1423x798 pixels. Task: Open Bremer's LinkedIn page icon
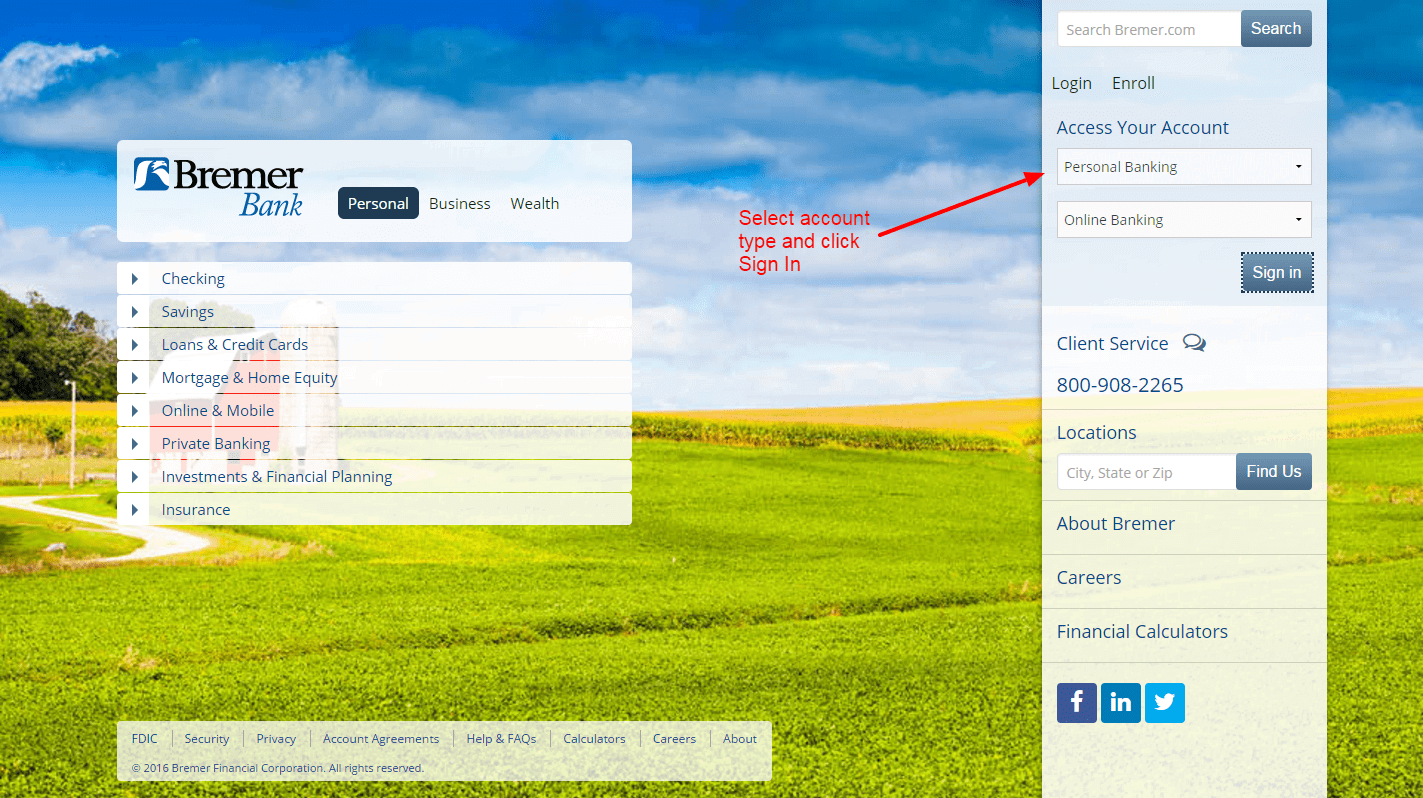1120,703
